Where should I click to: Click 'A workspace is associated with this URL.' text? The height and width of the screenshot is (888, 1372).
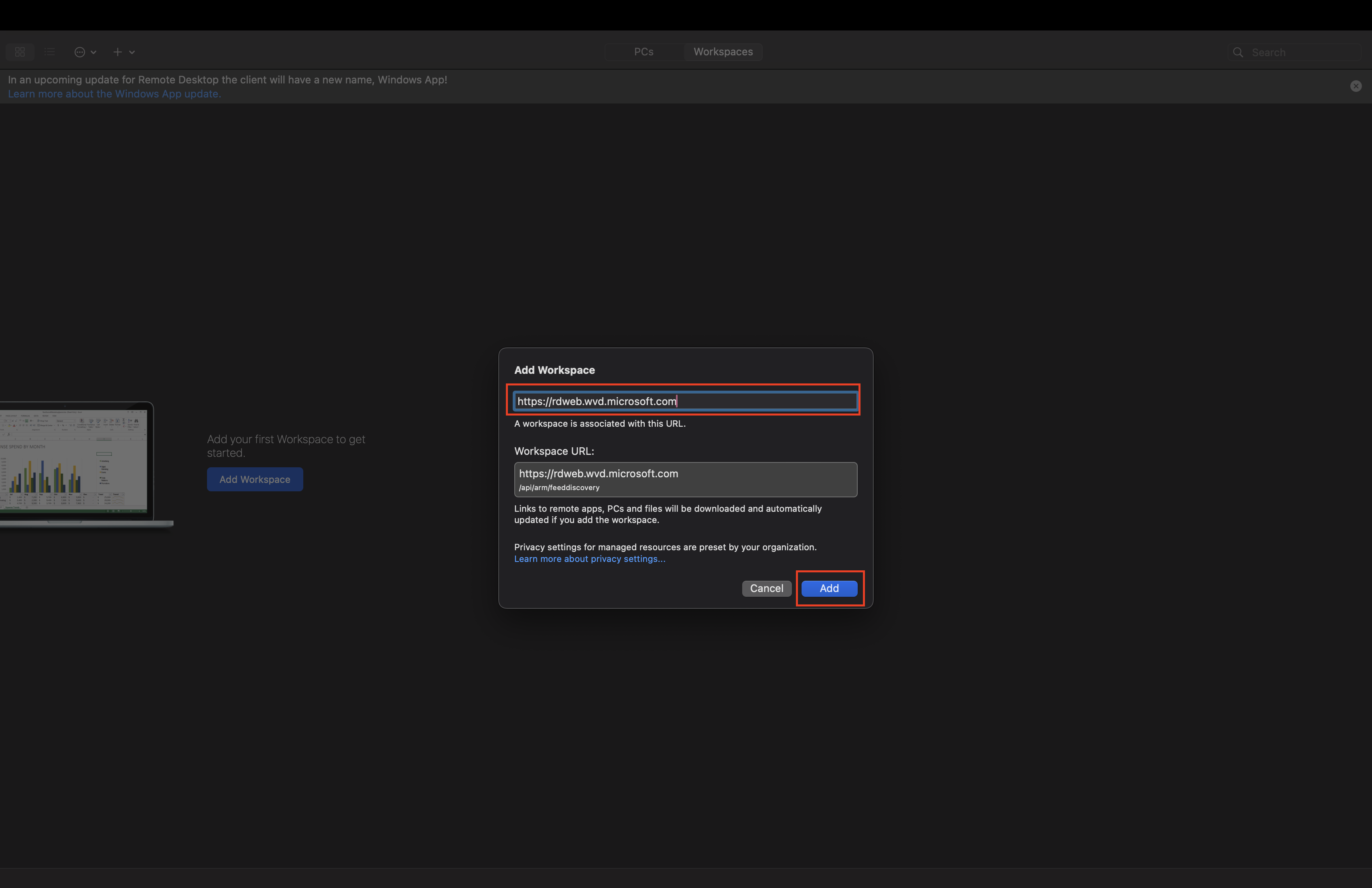(599, 424)
